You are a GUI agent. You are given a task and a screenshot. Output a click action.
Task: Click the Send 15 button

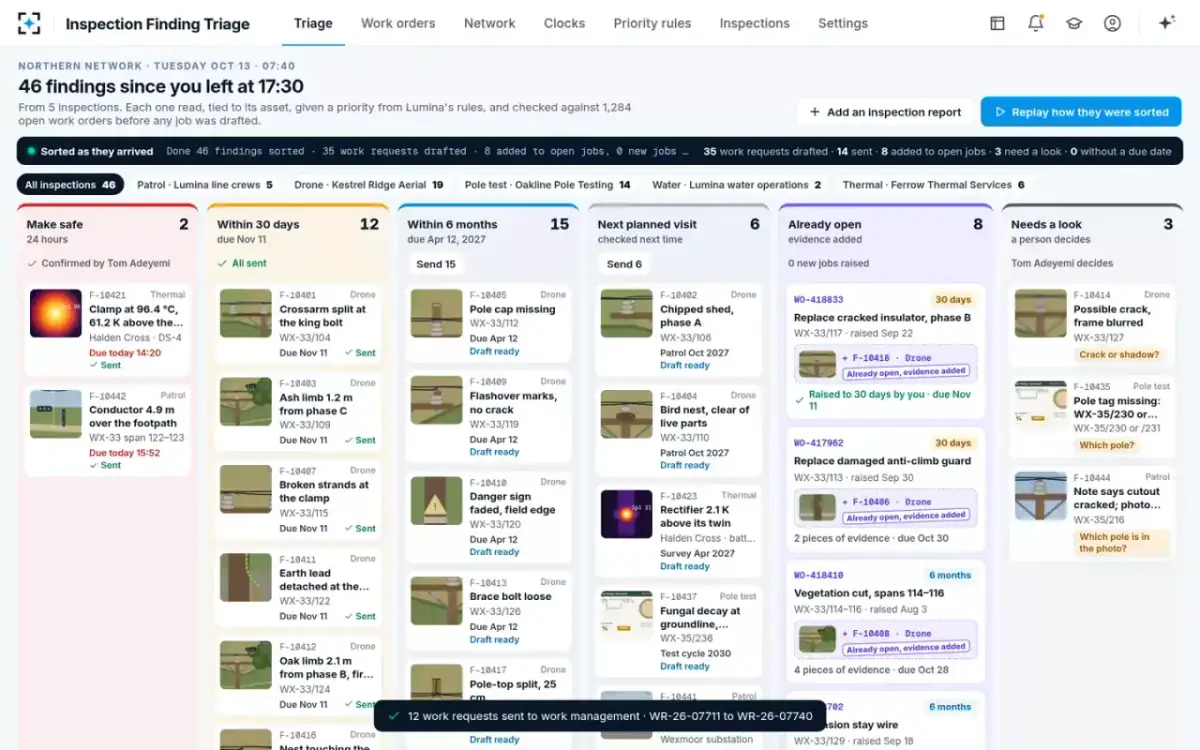coord(436,264)
